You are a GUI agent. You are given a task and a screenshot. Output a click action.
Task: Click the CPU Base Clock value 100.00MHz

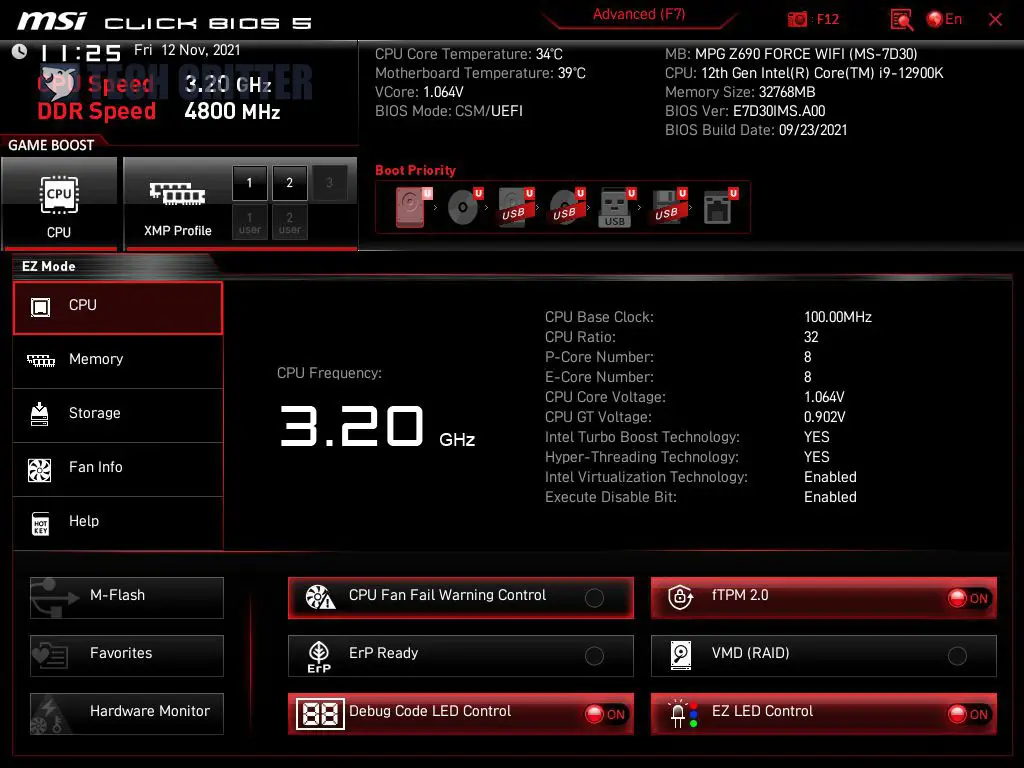tap(838, 317)
